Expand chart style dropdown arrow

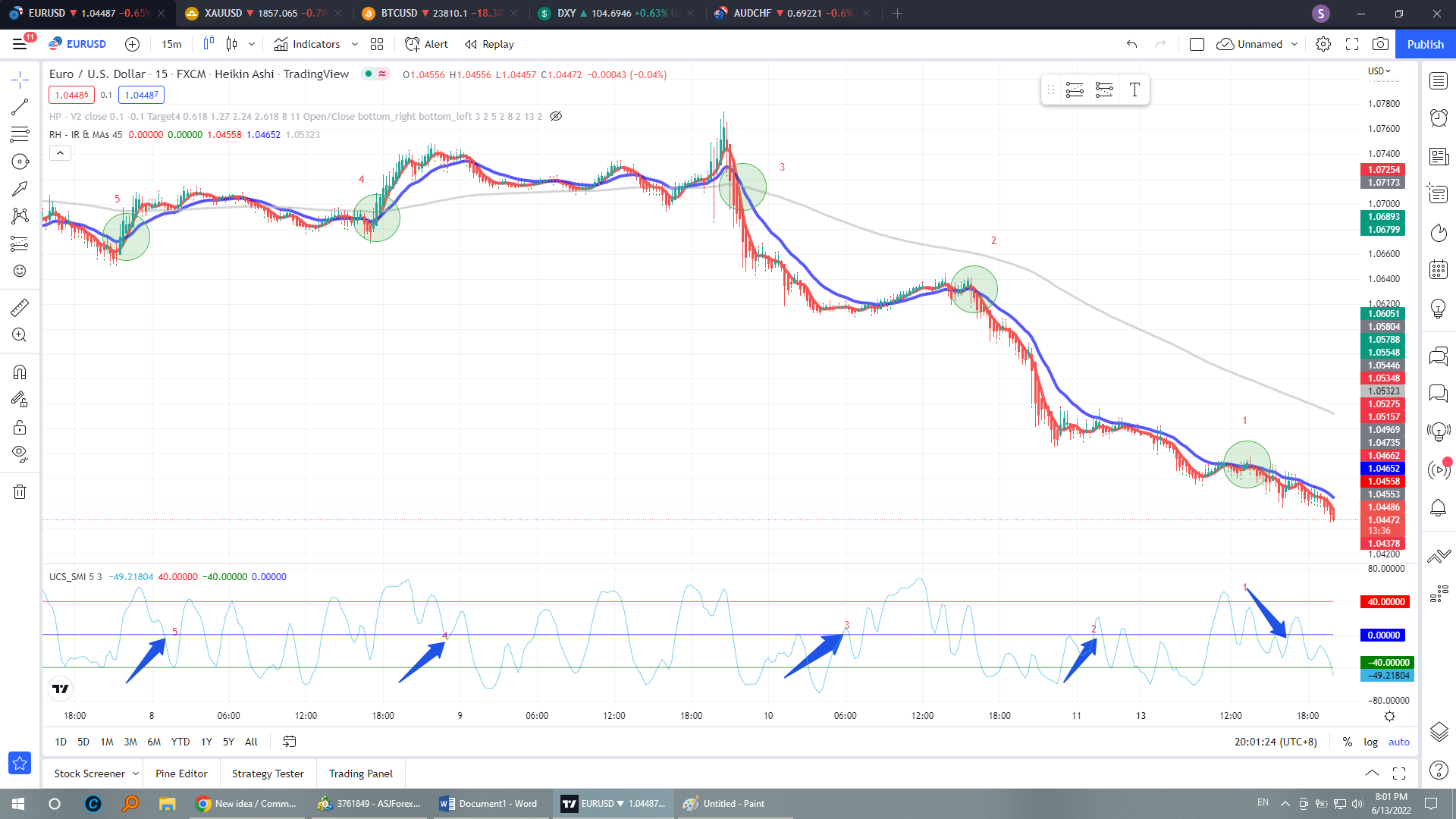click(x=252, y=44)
